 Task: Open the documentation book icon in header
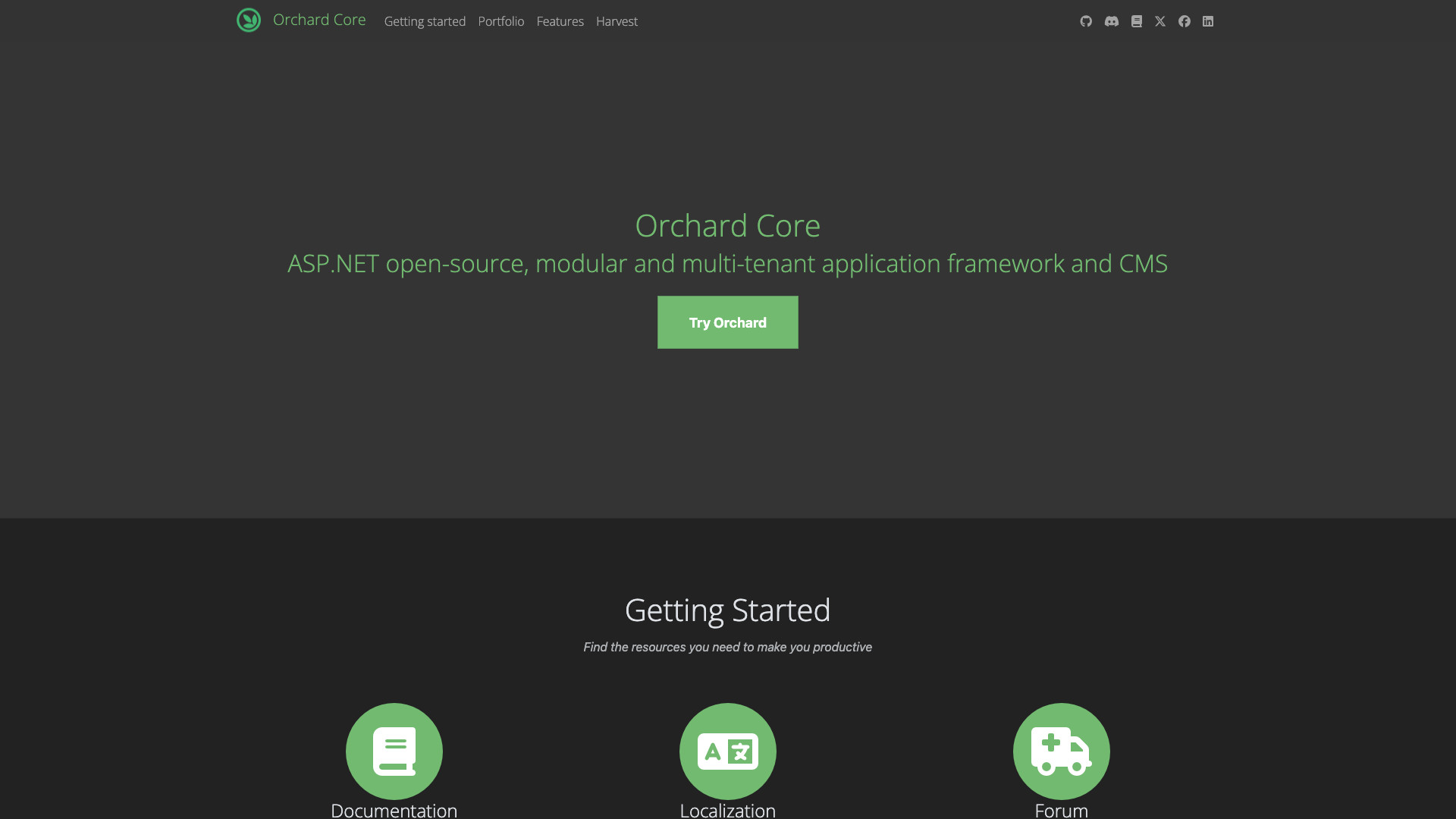pos(1136,21)
